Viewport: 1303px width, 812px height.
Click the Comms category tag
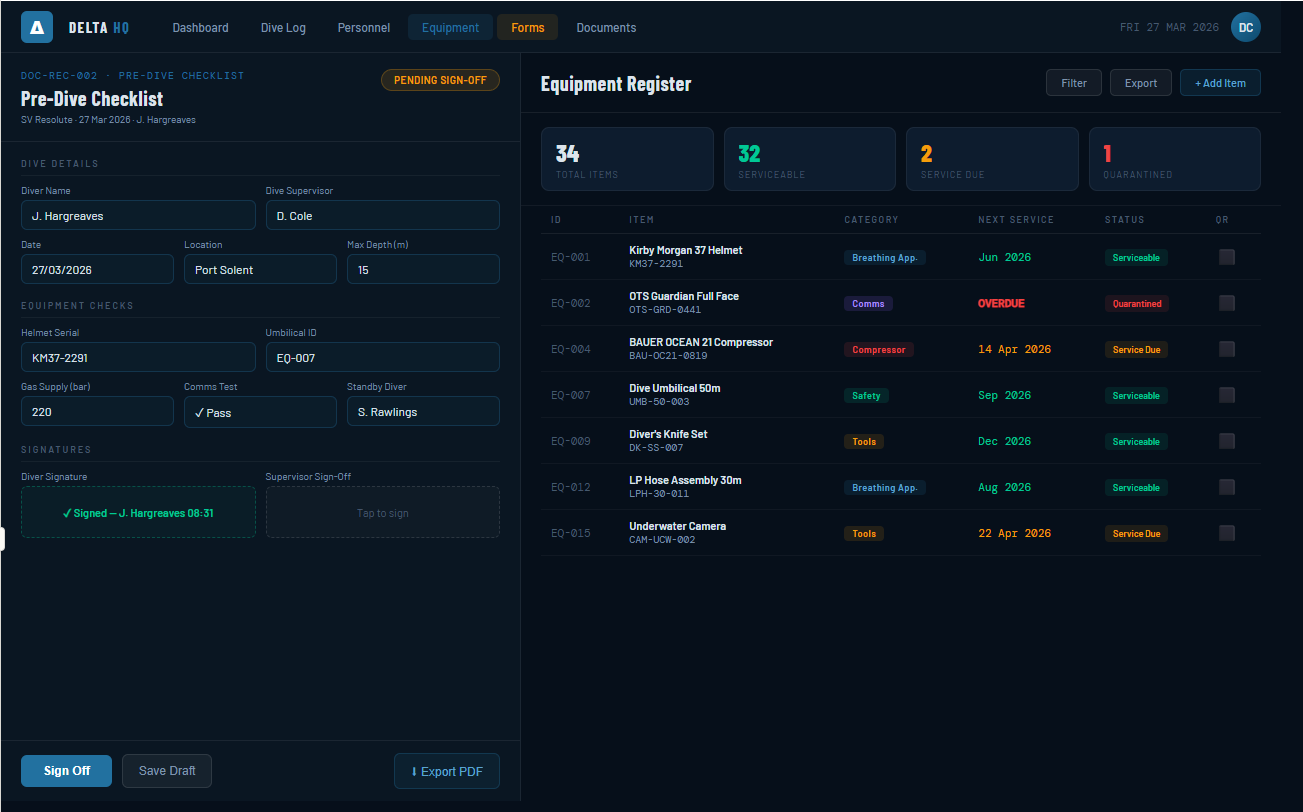coord(867,304)
